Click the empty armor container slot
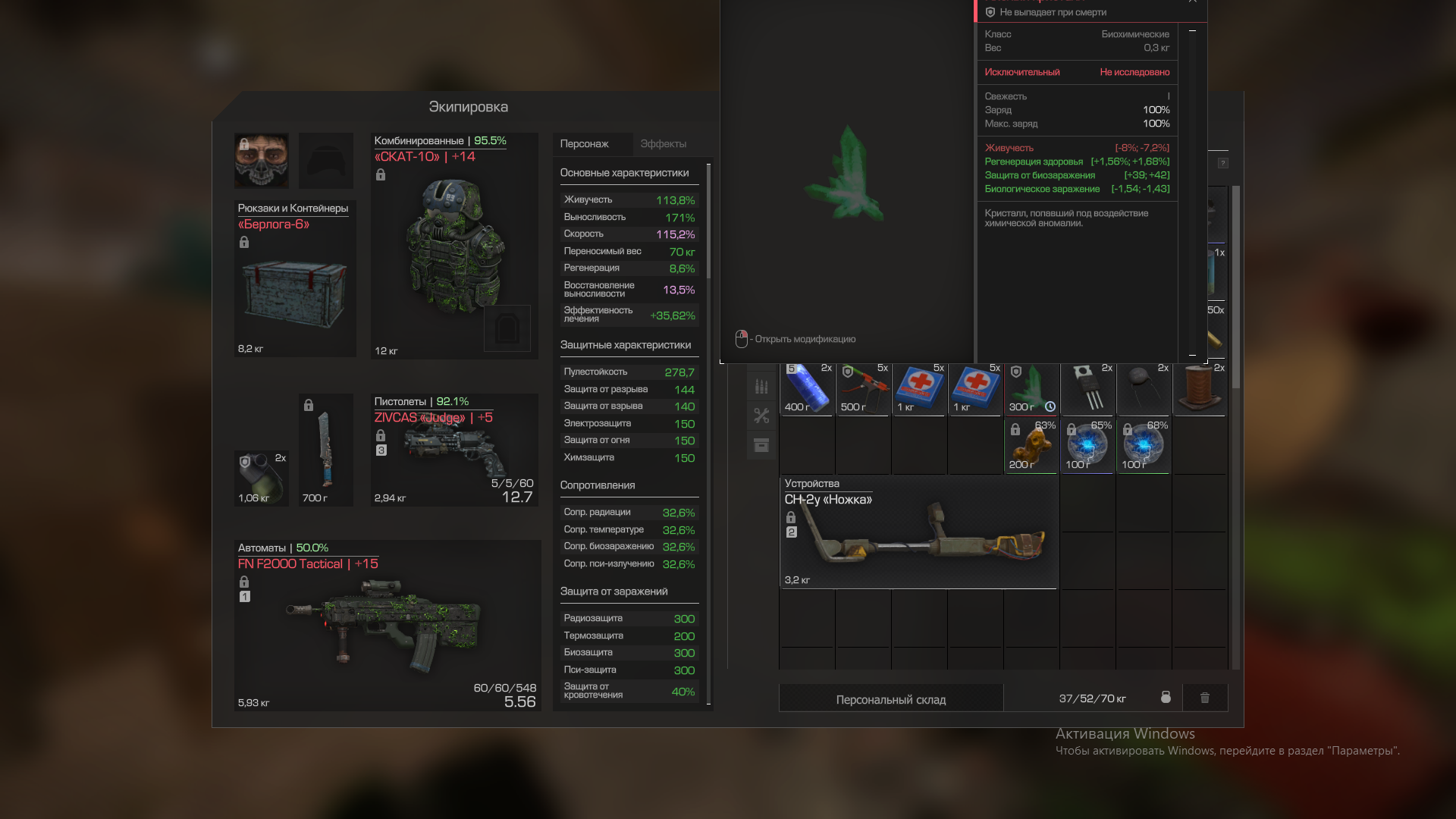 click(507, 328)
